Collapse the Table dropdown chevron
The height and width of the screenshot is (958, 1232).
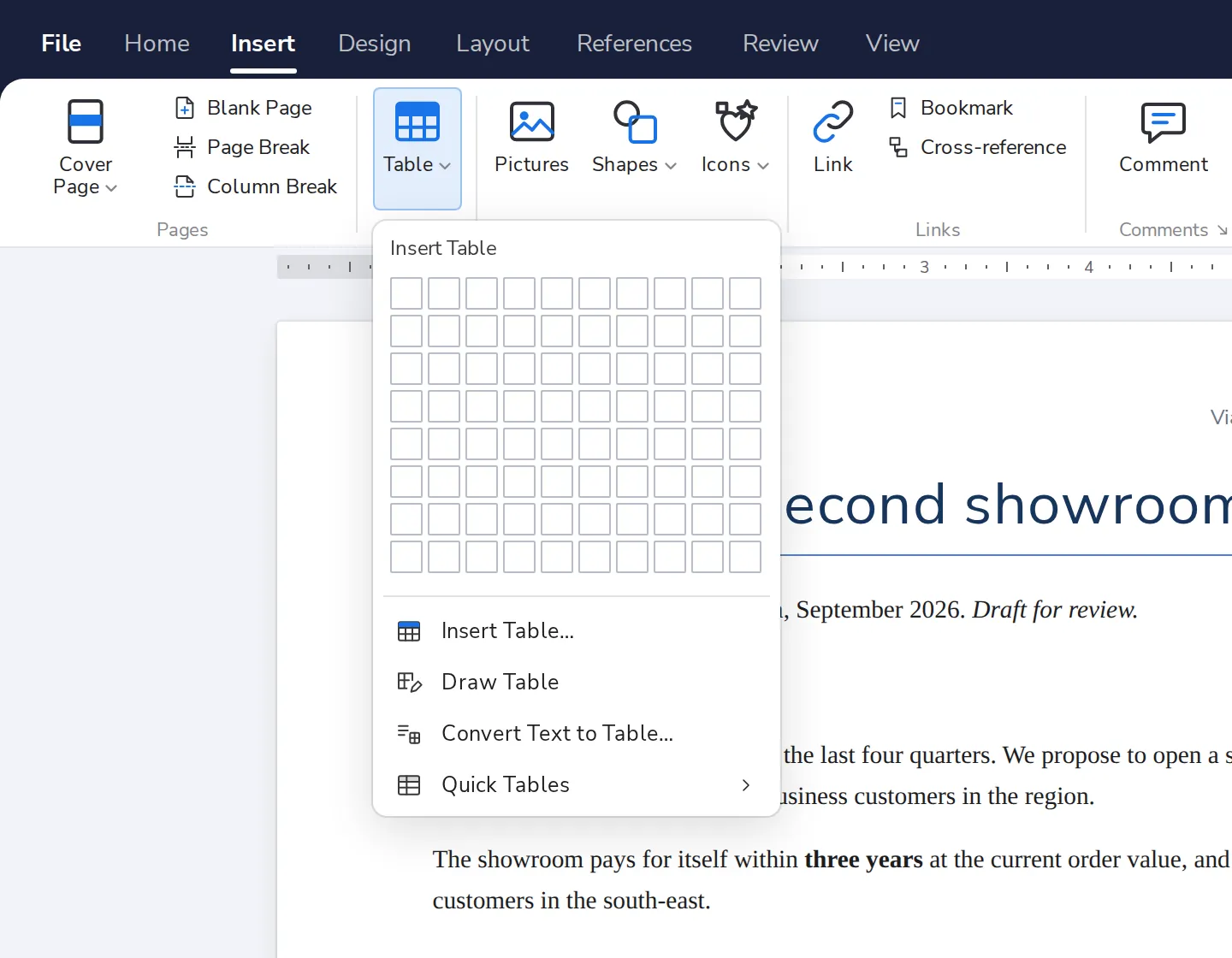tap(445, 165)
